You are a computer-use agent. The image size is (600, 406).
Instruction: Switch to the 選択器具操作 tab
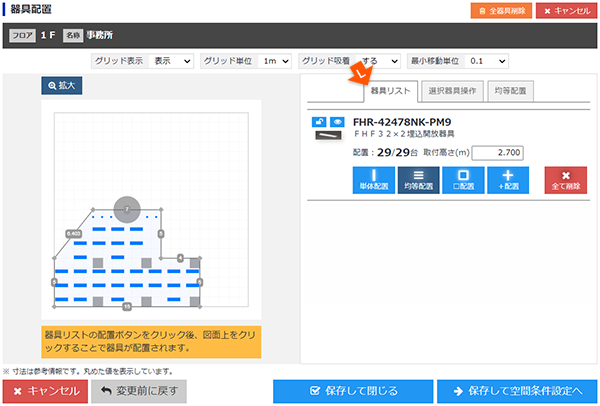(x=452, y=91)
